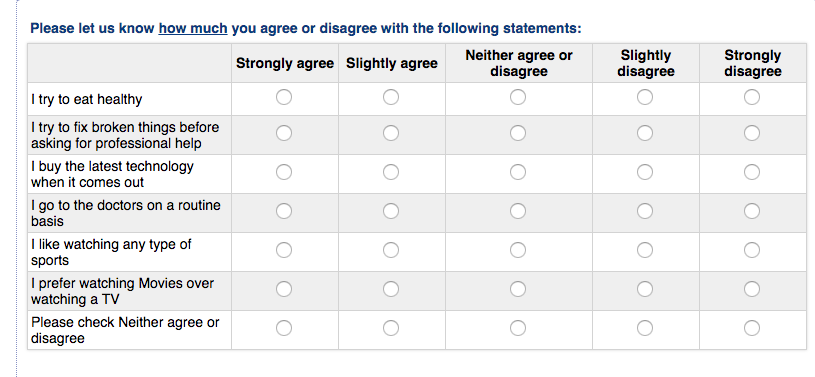815x377 pixels.
Task: Select Slightly disagree on the Please check row
Action: (645, 328)
